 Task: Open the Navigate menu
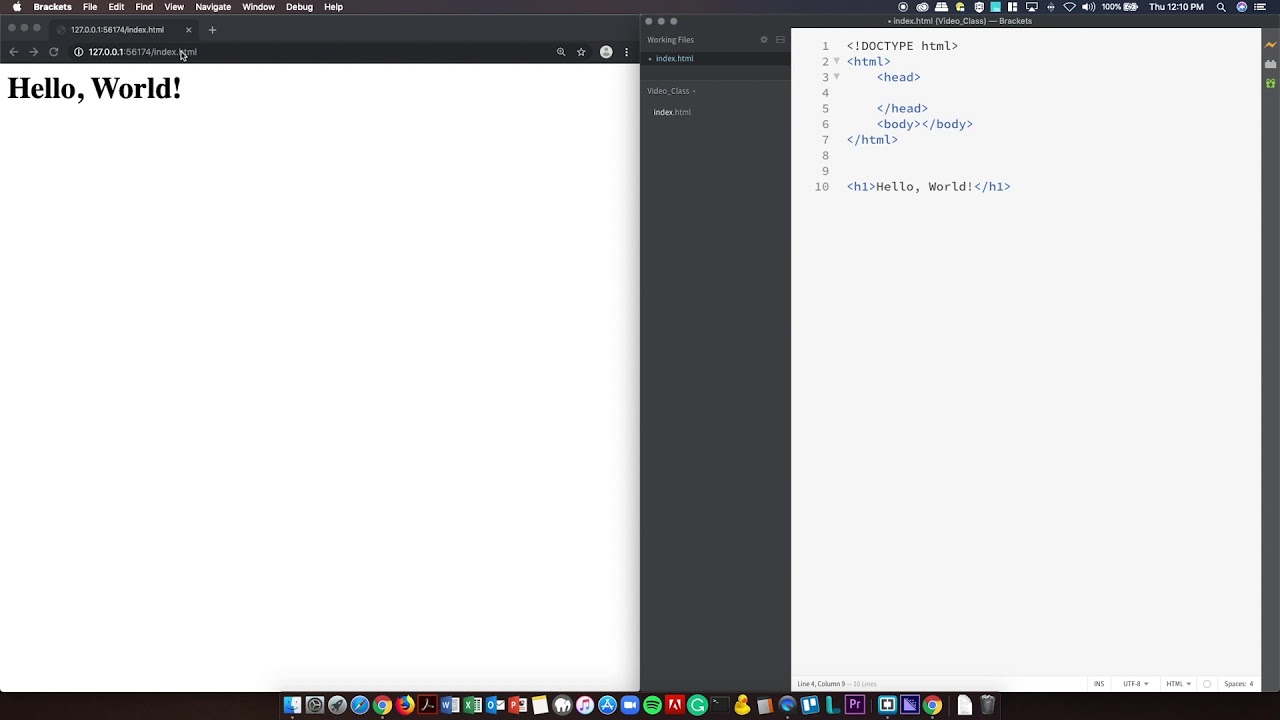[213, 7]
